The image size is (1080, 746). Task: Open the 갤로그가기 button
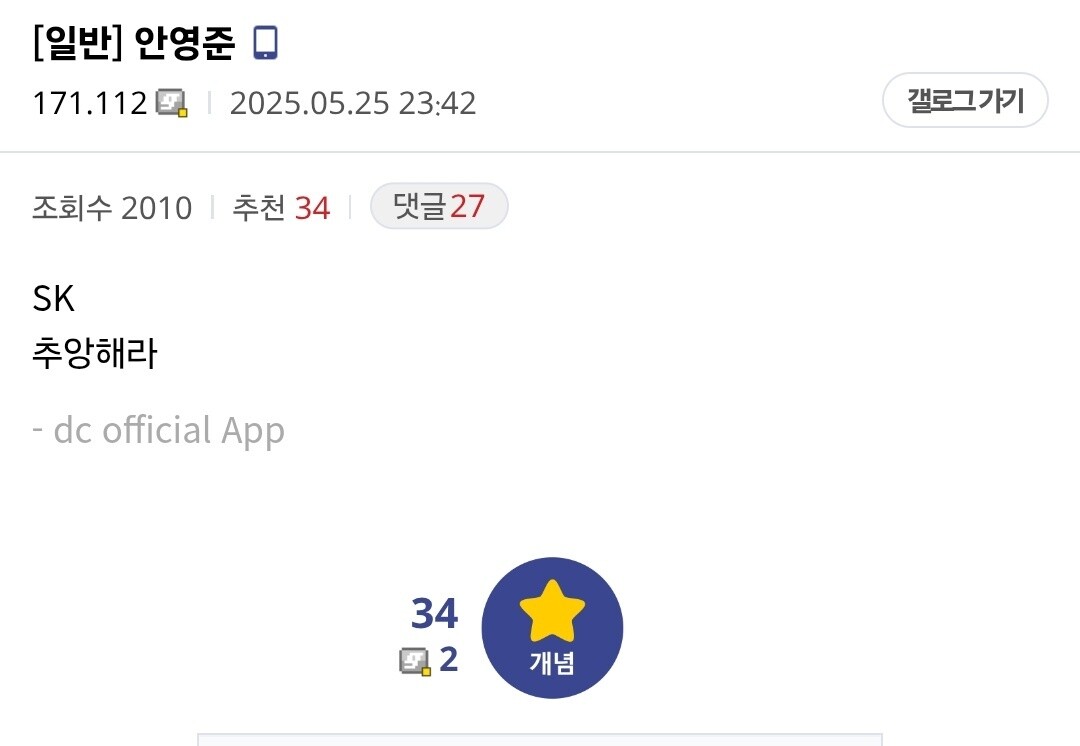(x=965, y=101)
